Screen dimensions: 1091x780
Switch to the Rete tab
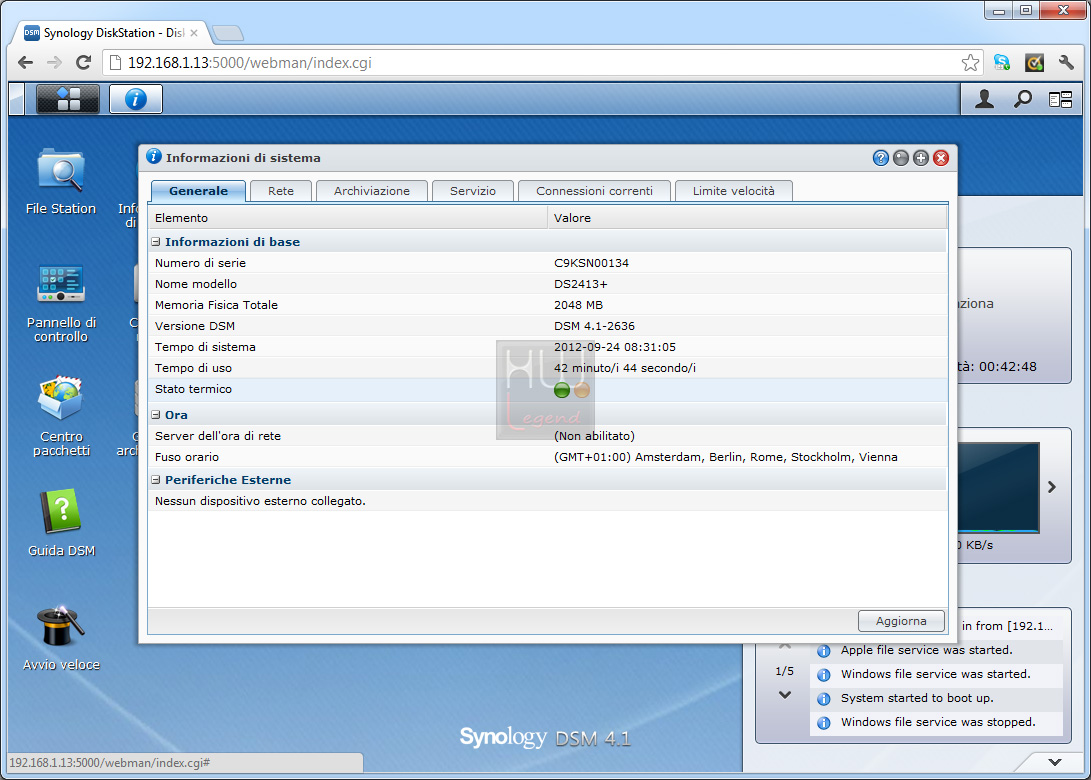pyautogui.click(x=281, y=191)
